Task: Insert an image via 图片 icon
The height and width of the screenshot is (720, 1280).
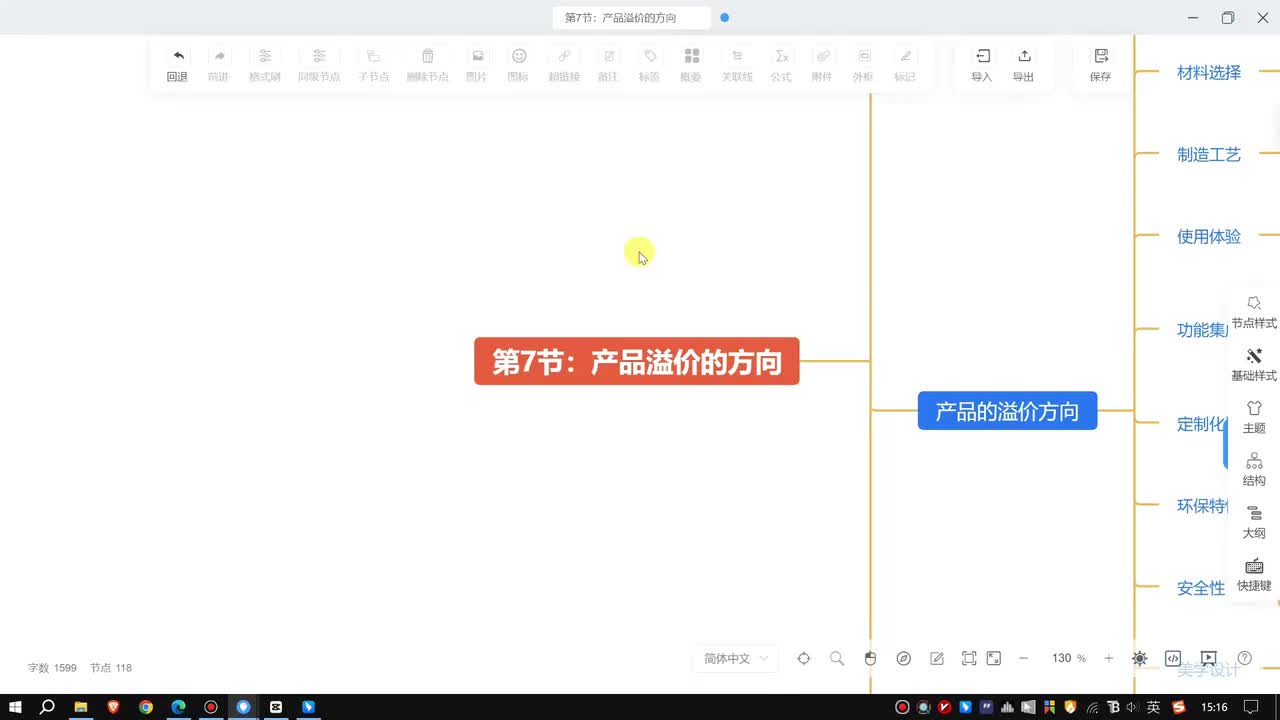Action: pos(477,56)
